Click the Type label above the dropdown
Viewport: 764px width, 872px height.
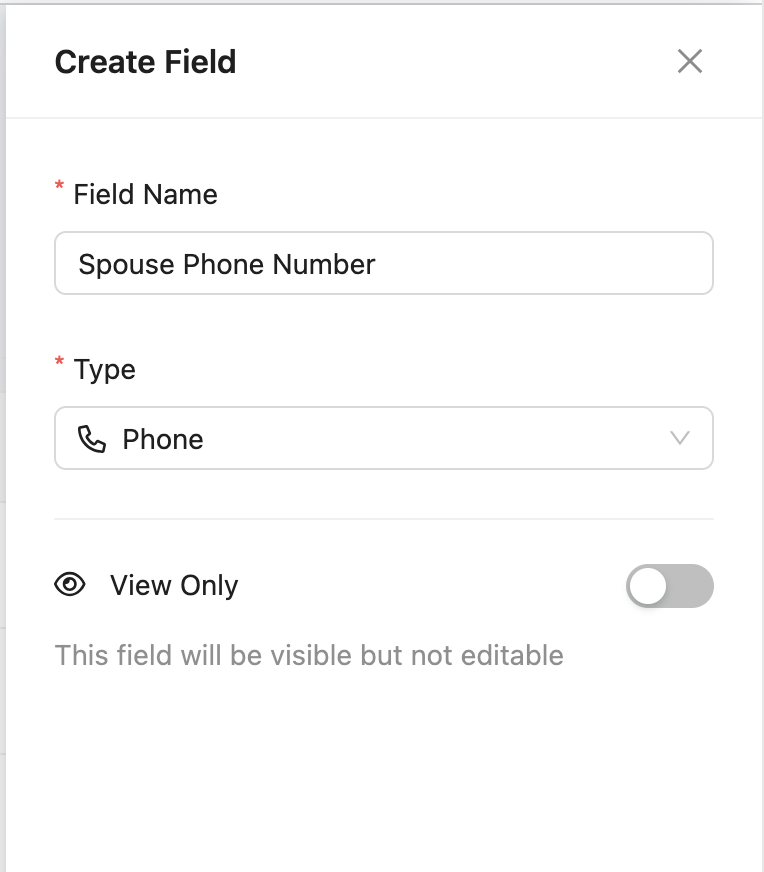104,369
